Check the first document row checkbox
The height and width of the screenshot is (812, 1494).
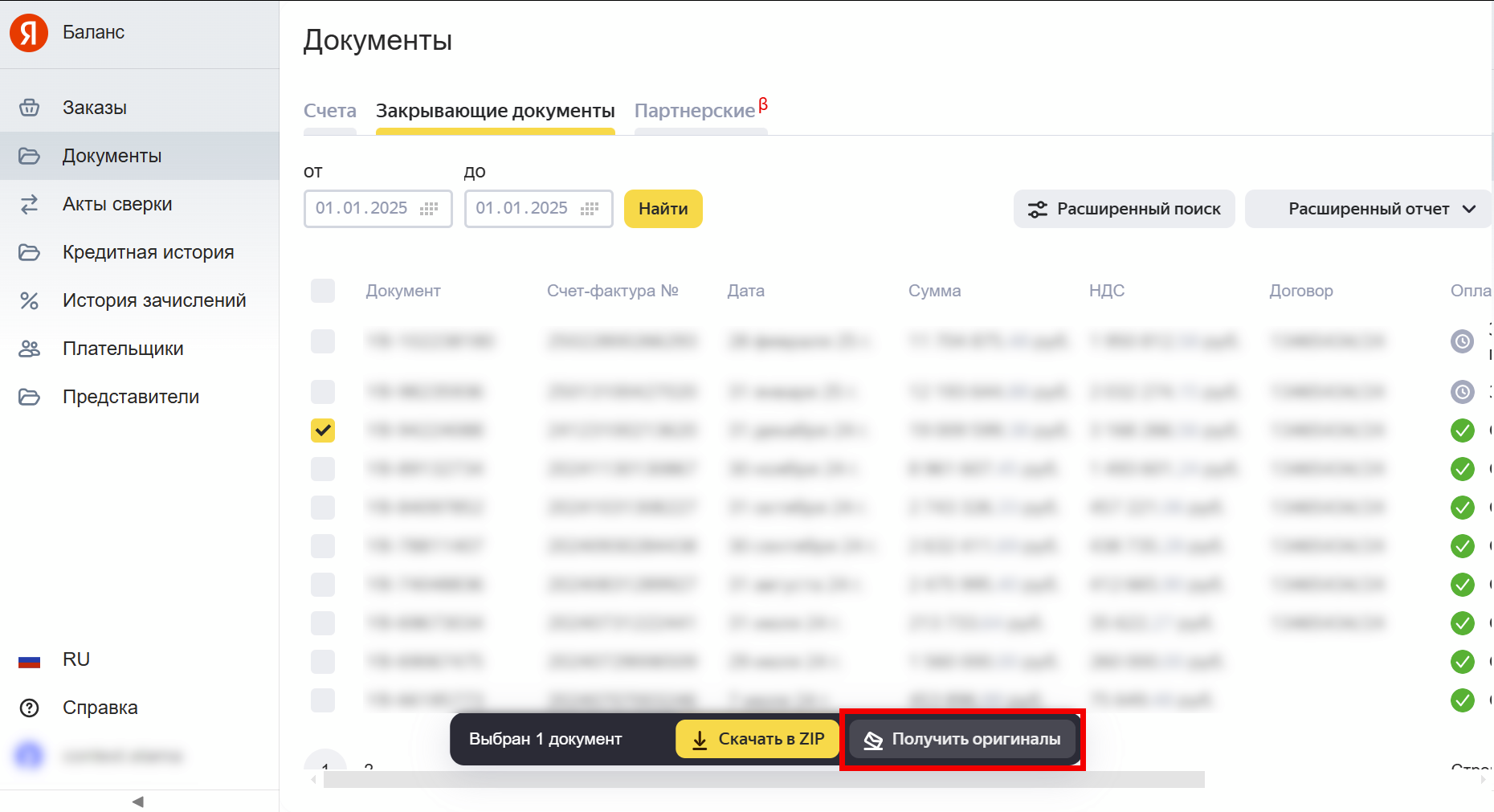pos(323,341)
